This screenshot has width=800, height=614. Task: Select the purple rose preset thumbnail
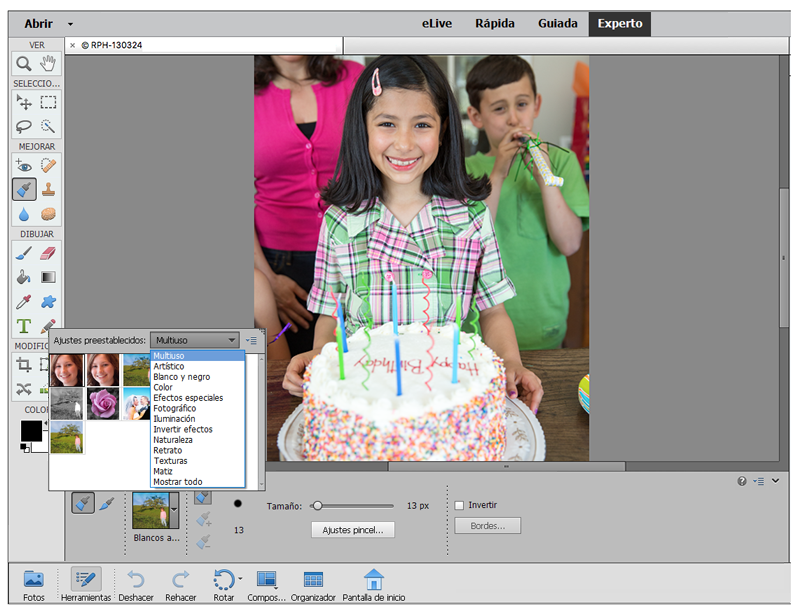point(103,404)
